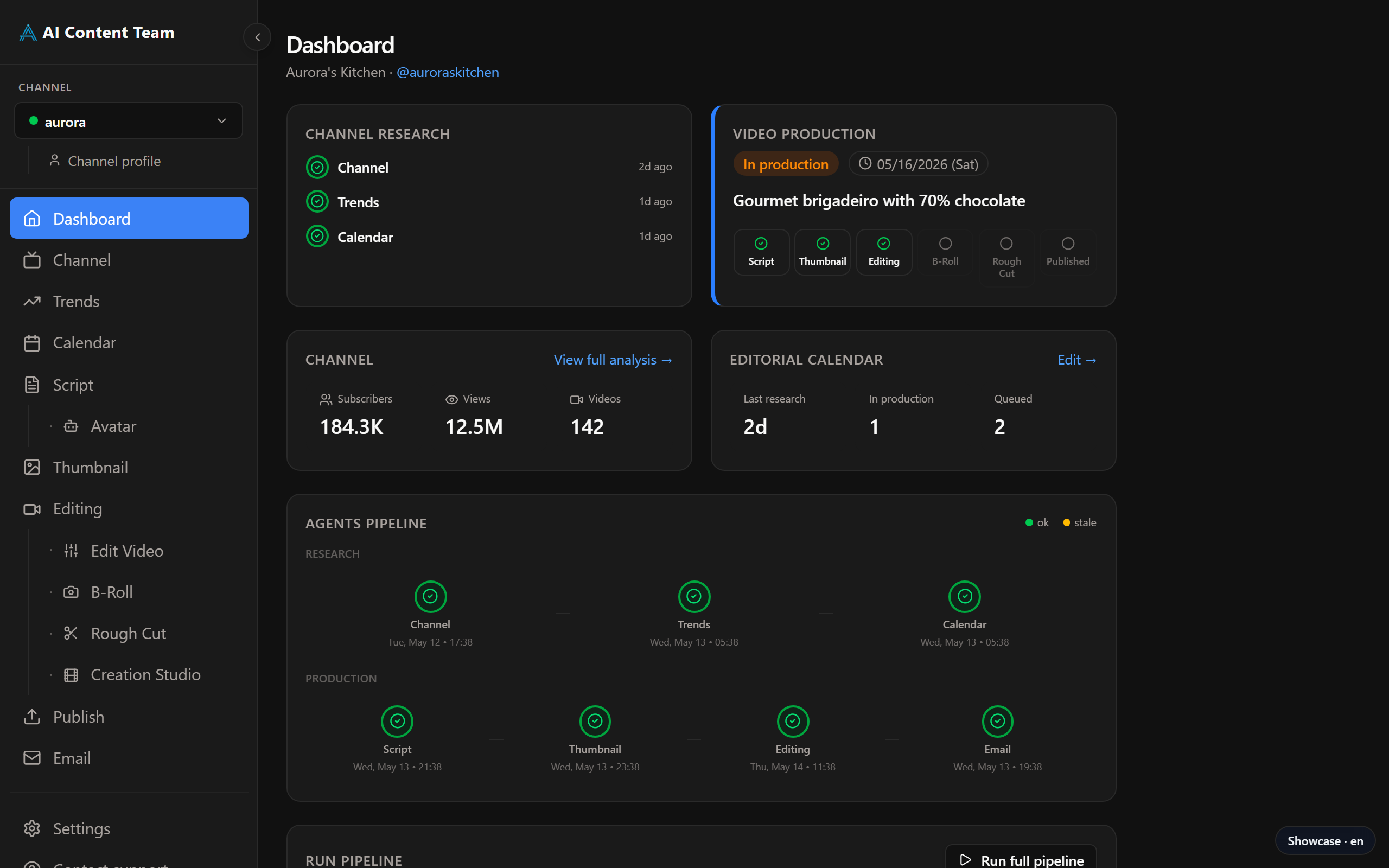Open Calendar from the sidebar
This screenshot has width=1389, height=868.
129,343
